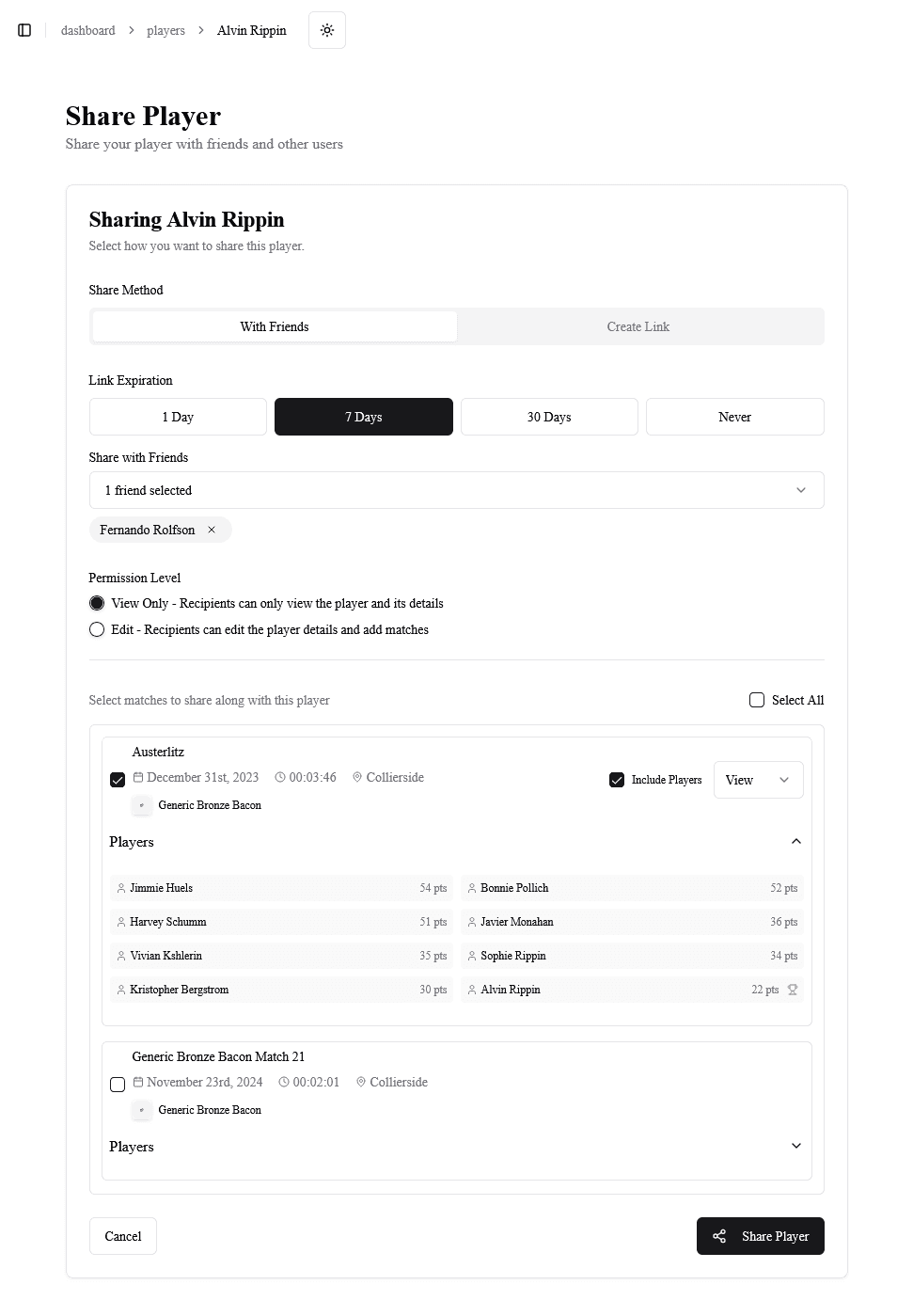
Task: Uncheck the Austerlitz match checkbox
Action: [118, 780]
